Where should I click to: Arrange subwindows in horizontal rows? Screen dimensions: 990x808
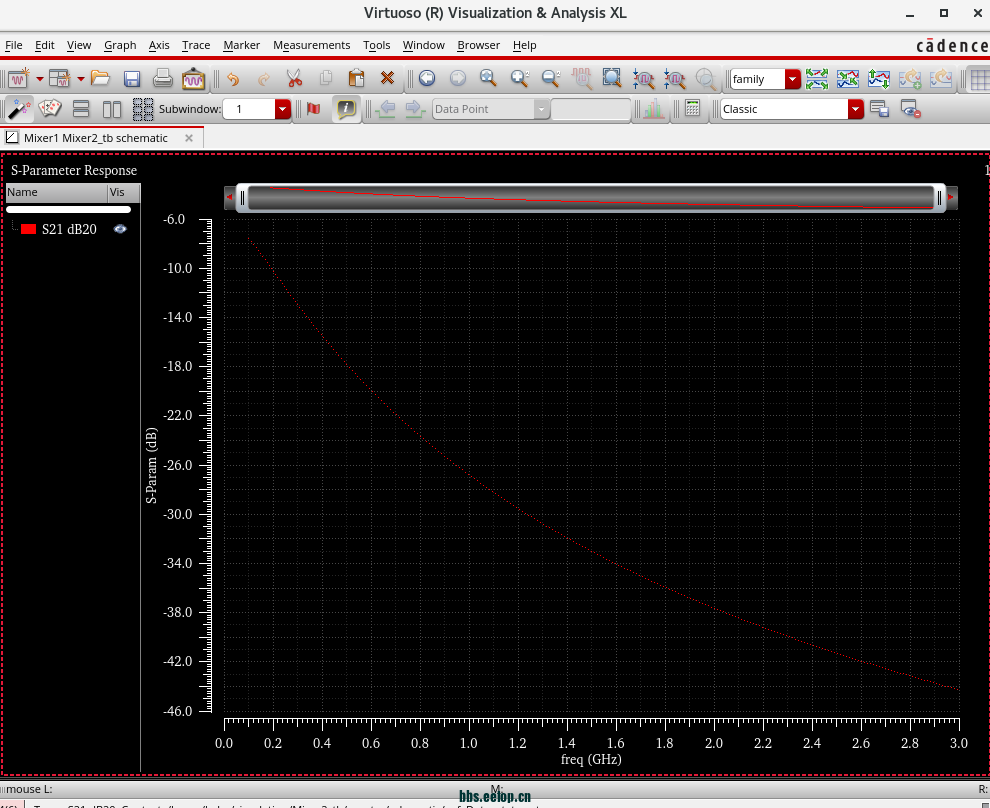[x=81, y=109]
